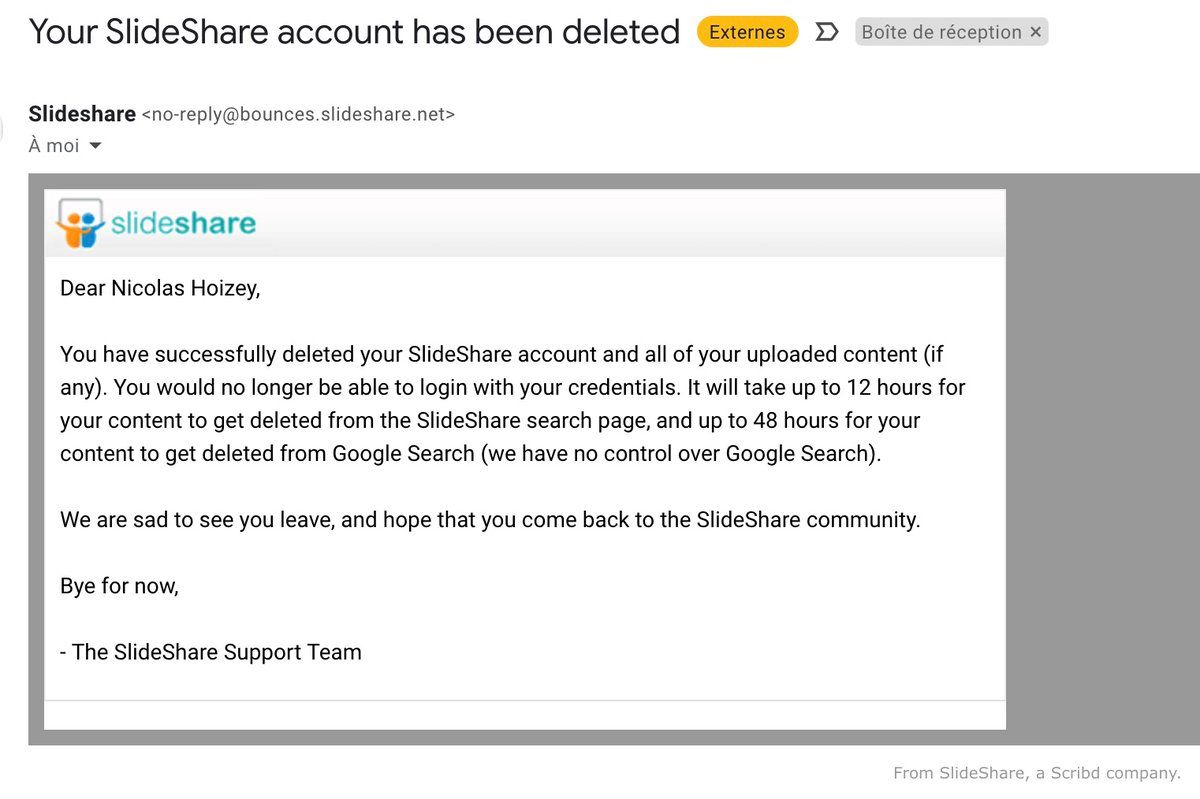Click the importance marker icon beside Externes

click(x=826, y=32)
